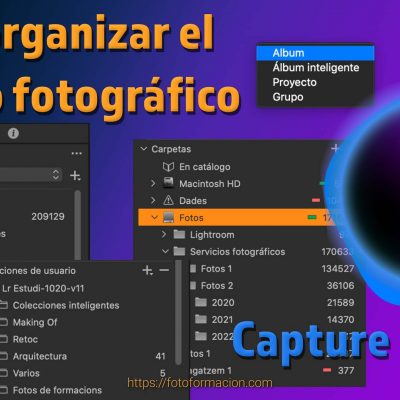Expand the Macintosh HD volume

[153, 183]
